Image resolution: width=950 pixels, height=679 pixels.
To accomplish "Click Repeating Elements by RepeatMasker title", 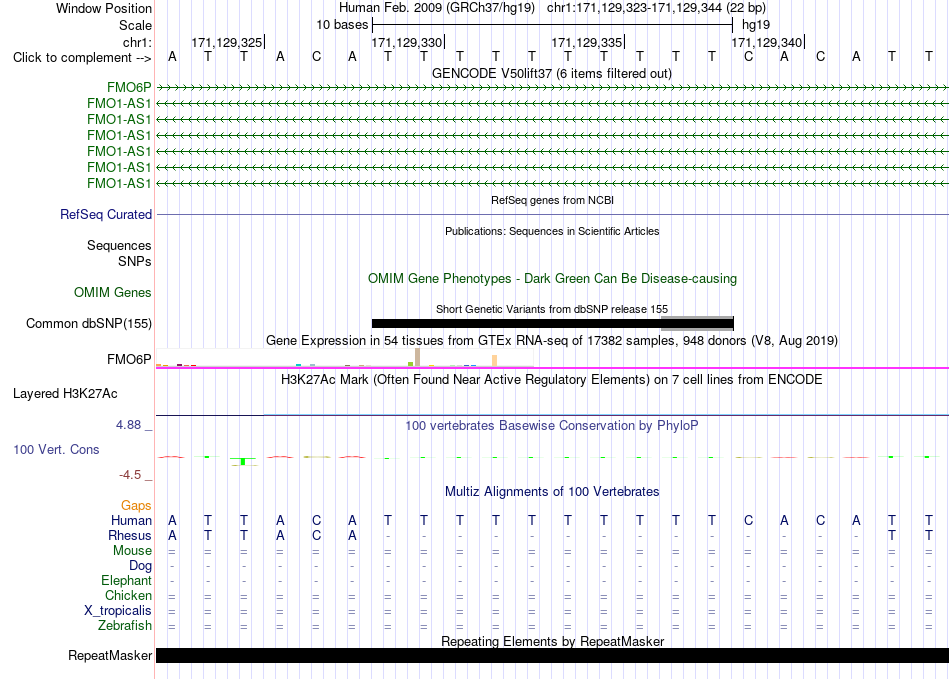I will 553,641.
